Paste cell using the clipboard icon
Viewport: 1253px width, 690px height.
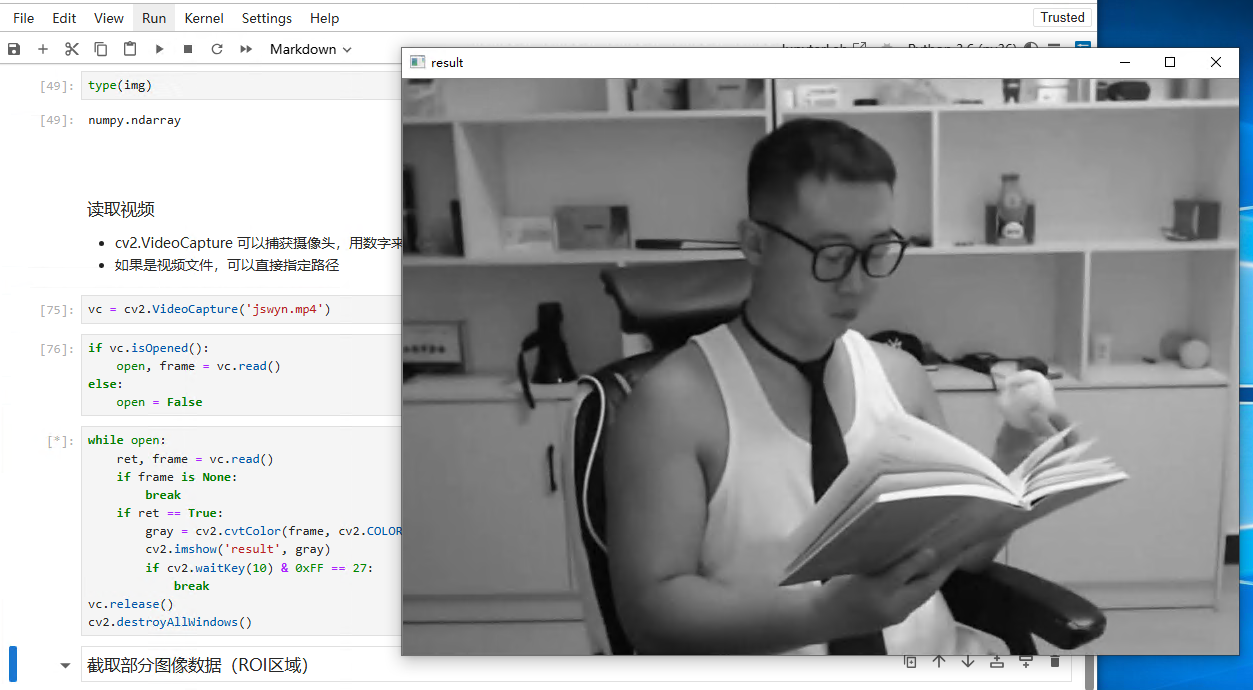point(130,49)
